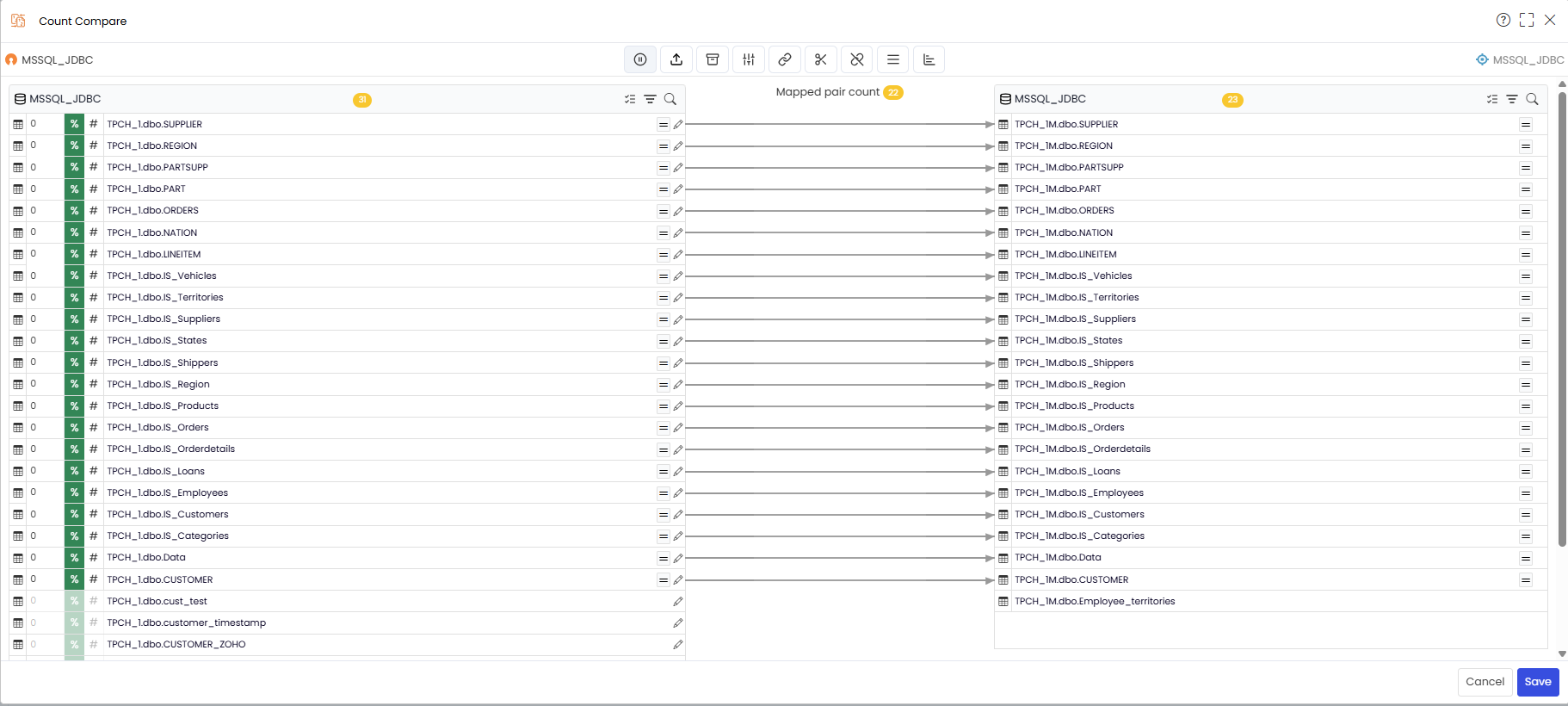Click the equals button on left TPCH_1.dbo.IS_Territories row
Image resolution: width=1568 pixels, height=706 pixels.
(664, 298)
